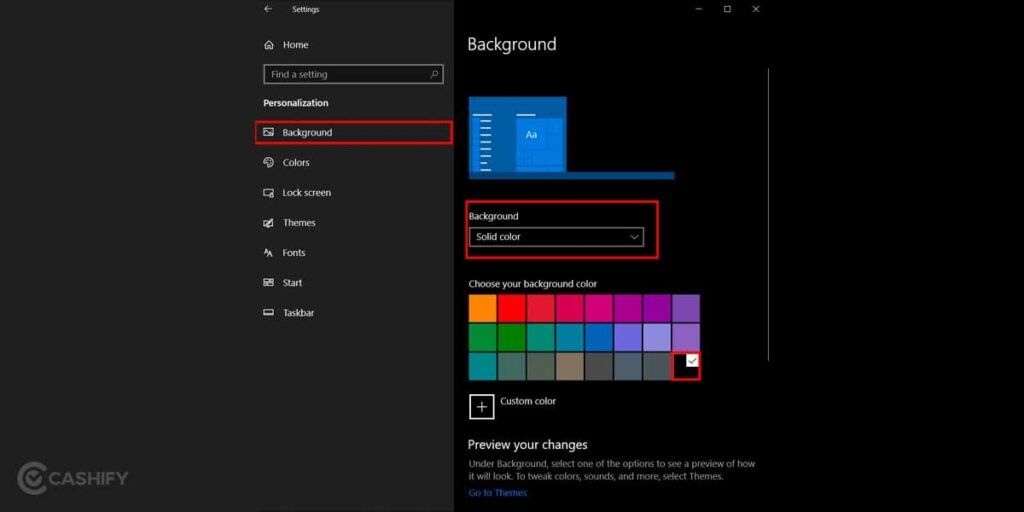Go back with the Settings back arrow
The width and height of the screenshot is (1024, 512).
click(268, 9)
